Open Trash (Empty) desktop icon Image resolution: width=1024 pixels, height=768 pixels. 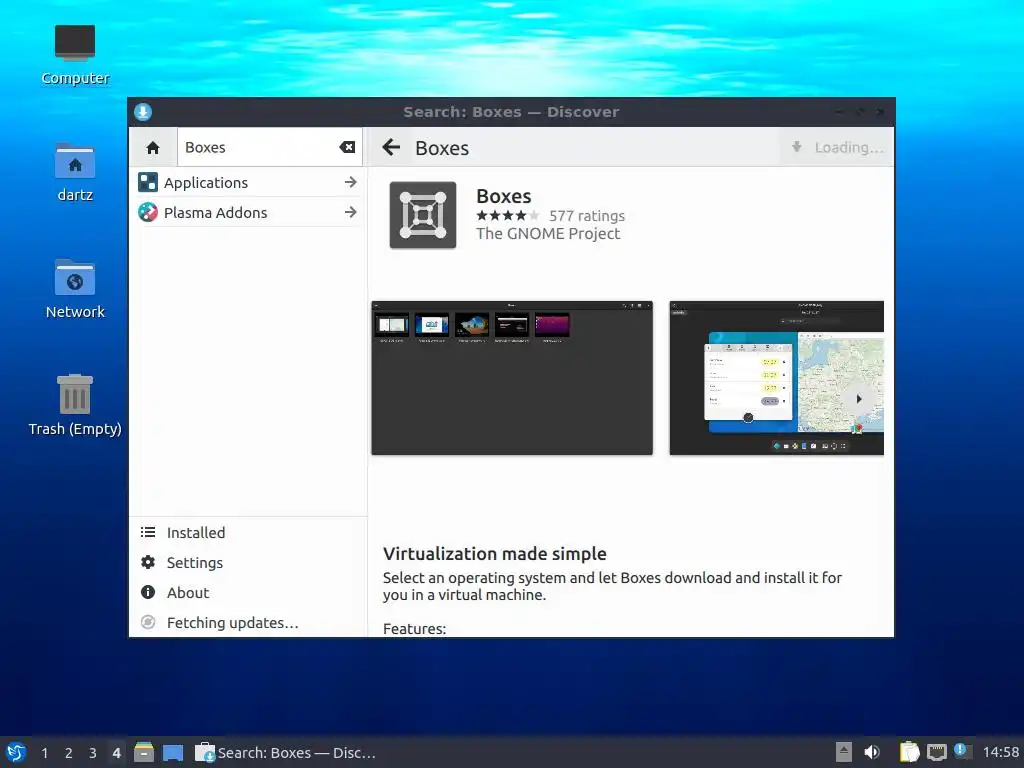(75, 405)
